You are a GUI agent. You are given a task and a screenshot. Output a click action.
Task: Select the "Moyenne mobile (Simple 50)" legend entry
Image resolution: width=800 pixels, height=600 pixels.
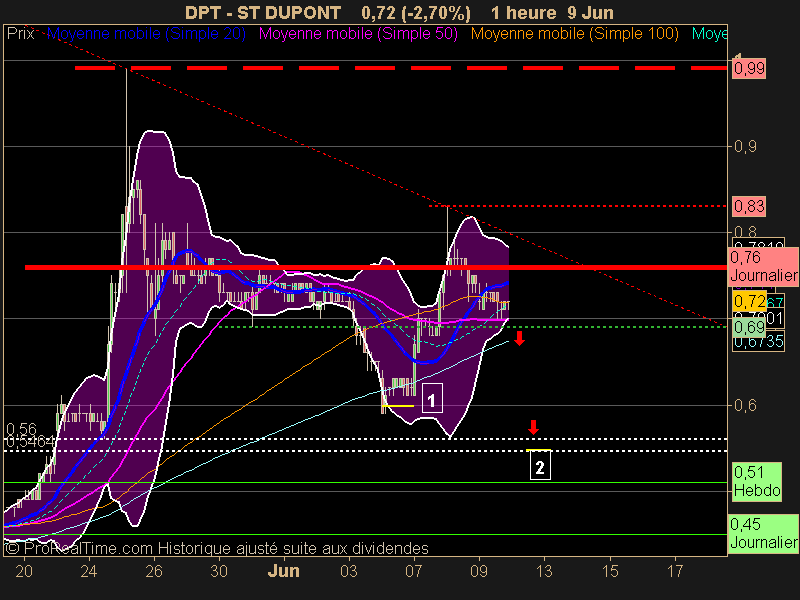click(358, 34)
